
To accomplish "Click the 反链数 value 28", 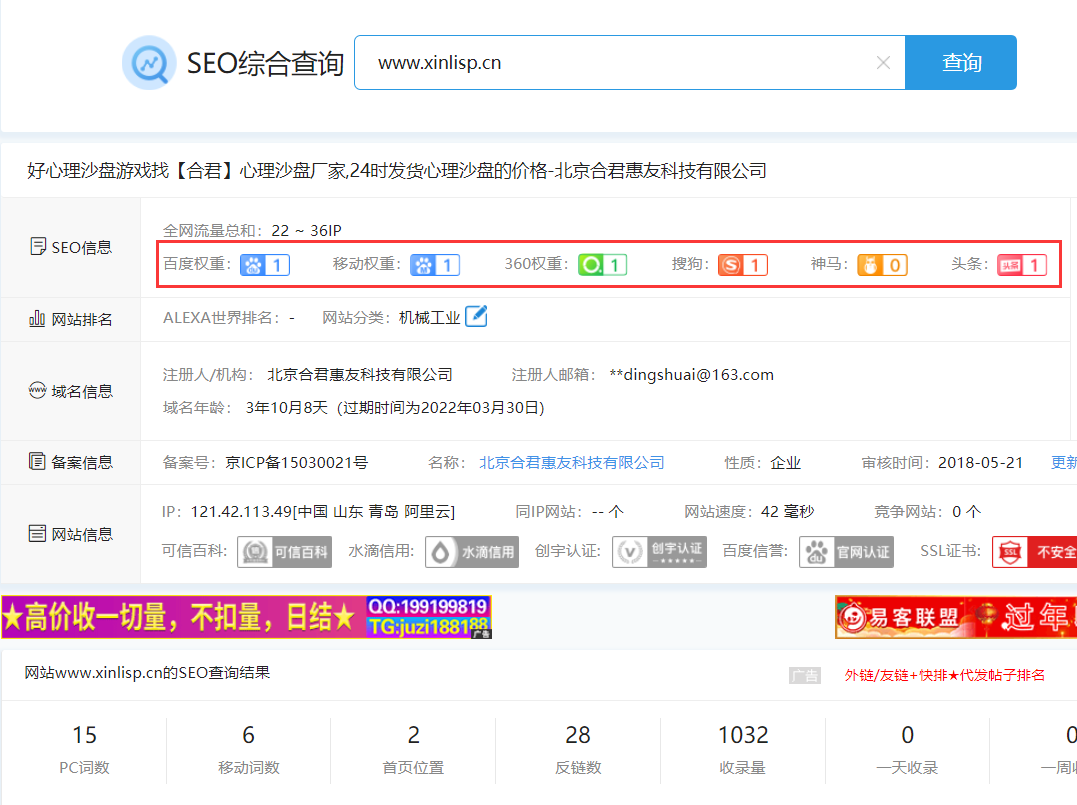I will coord(578,735).
